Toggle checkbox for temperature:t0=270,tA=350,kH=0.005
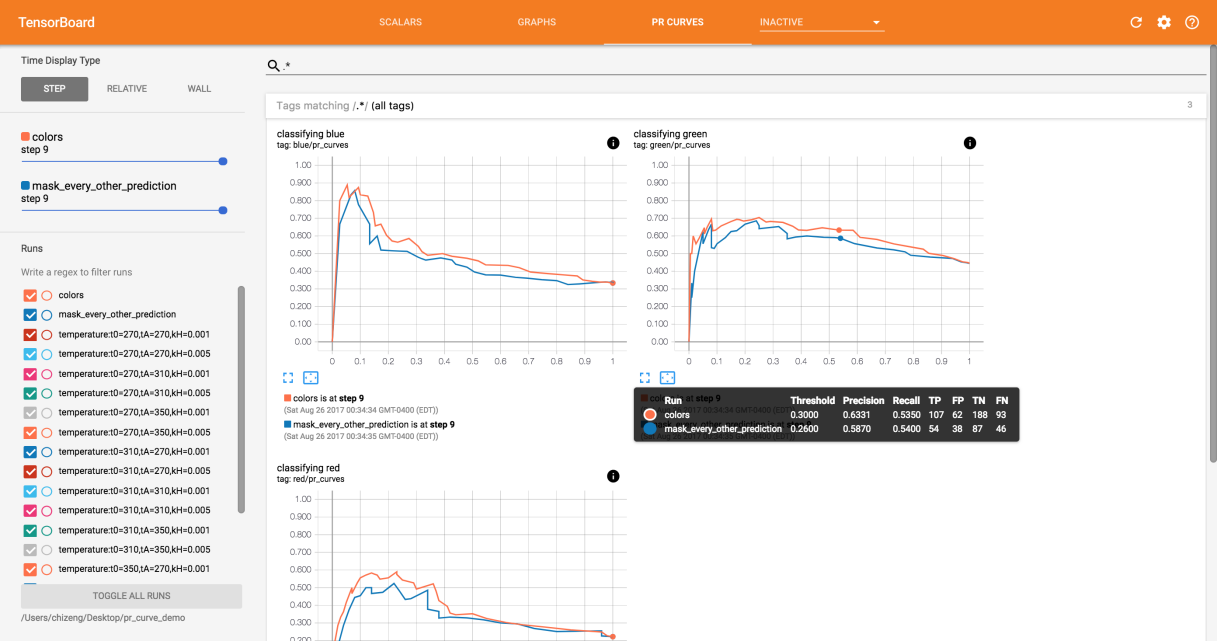This screenshot has height=641, width=1217. (30, 432)
